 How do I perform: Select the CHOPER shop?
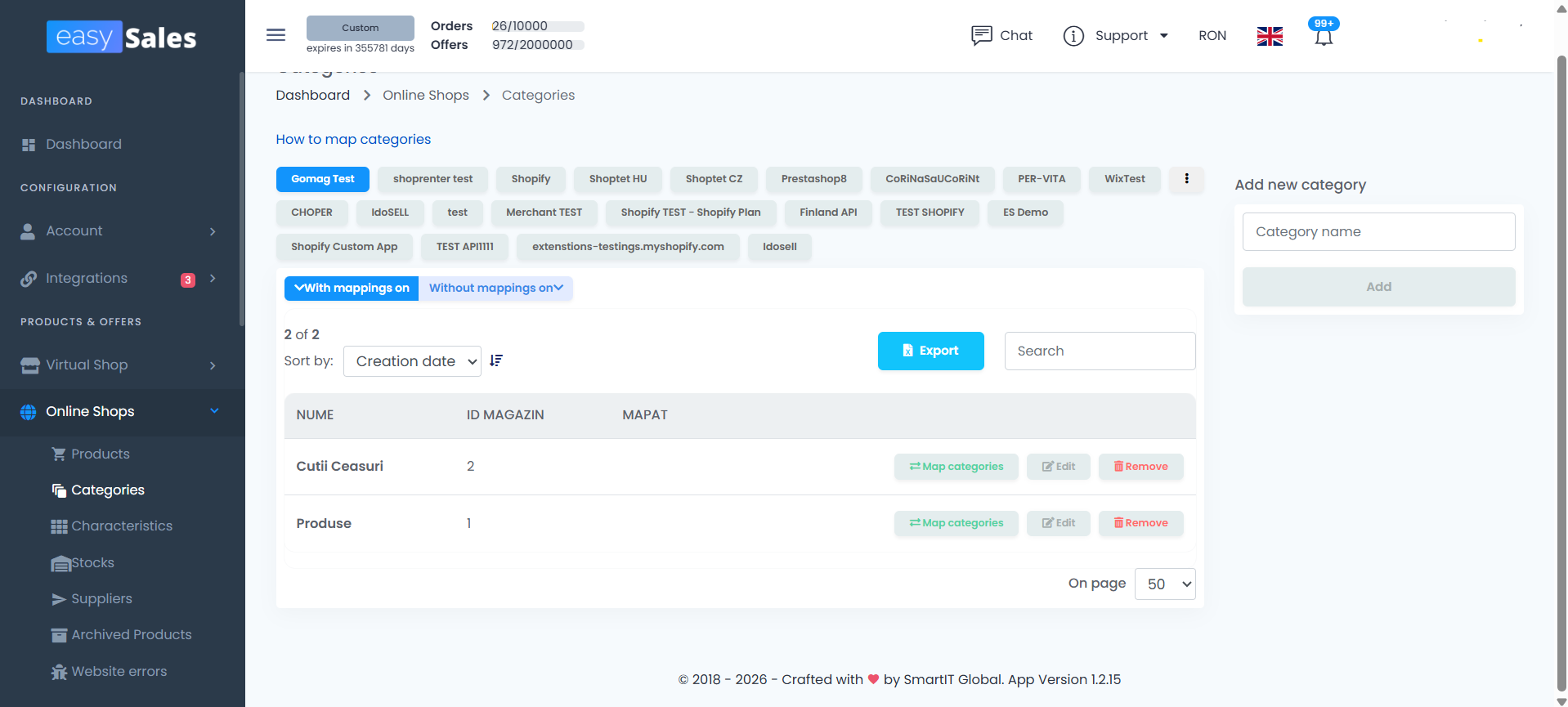point(311,213)
